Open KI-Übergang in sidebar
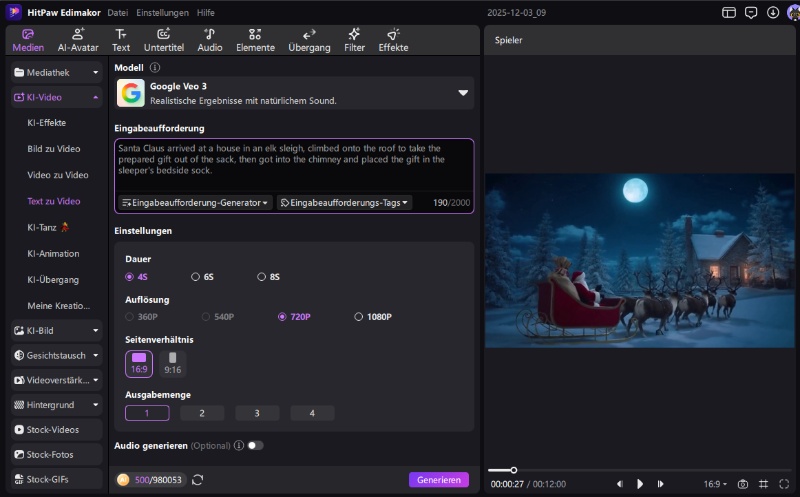Screen dimensions: 800x497 pyautogui.click(x=53, y=280)
